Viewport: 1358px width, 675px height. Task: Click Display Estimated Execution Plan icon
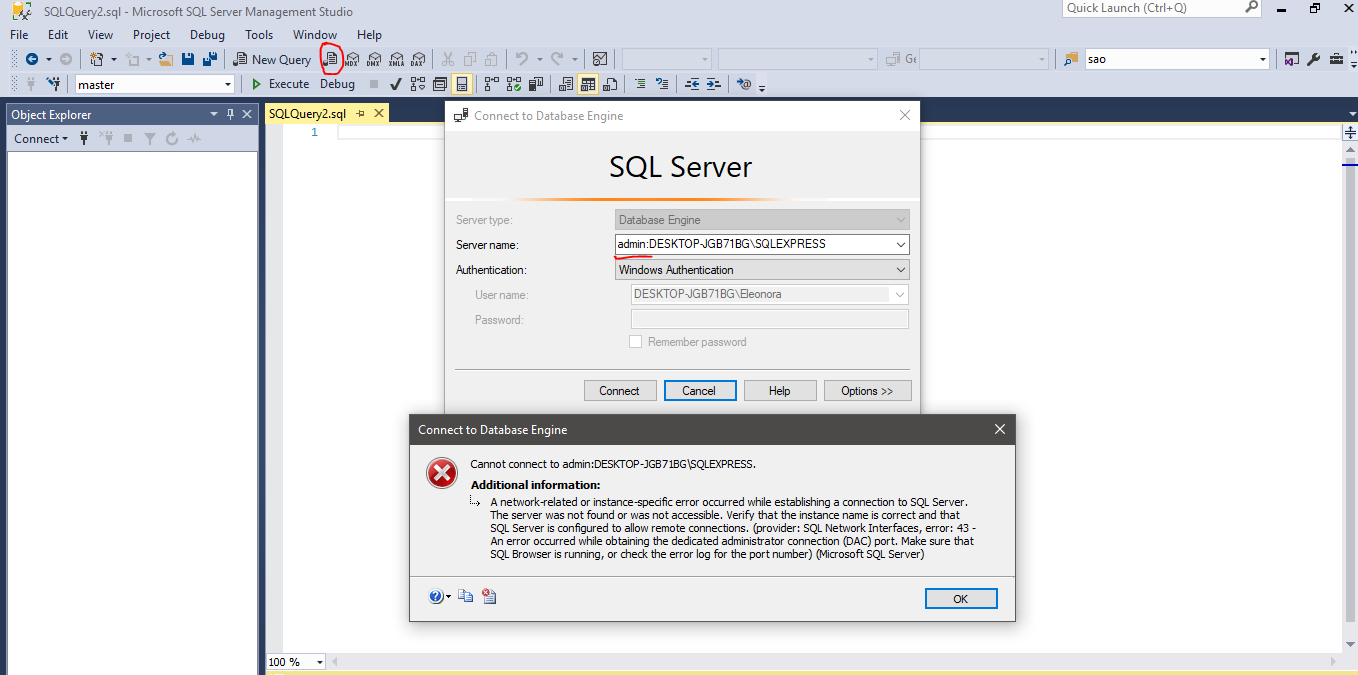[x=417, y=84]
